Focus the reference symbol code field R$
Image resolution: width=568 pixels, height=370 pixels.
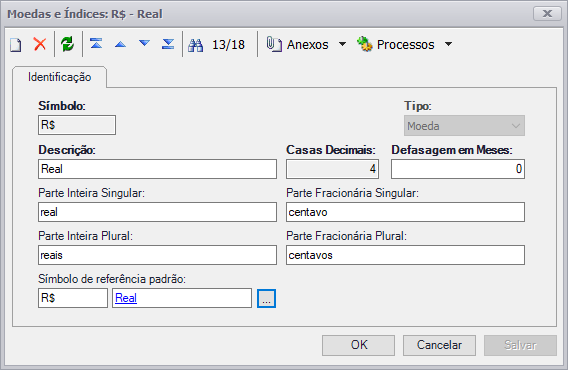[x=73, y=298]
